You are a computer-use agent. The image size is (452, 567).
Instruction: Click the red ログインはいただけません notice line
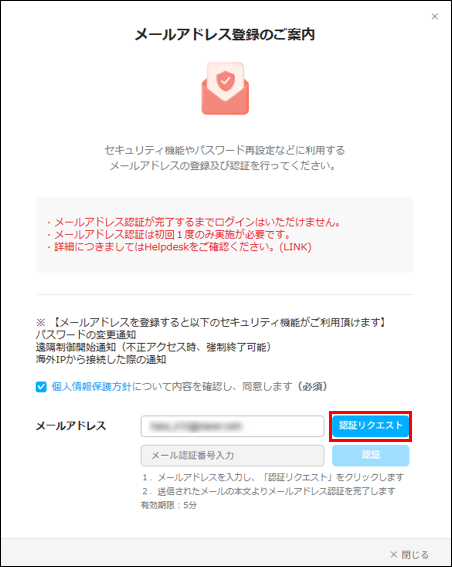click(194, 222)
